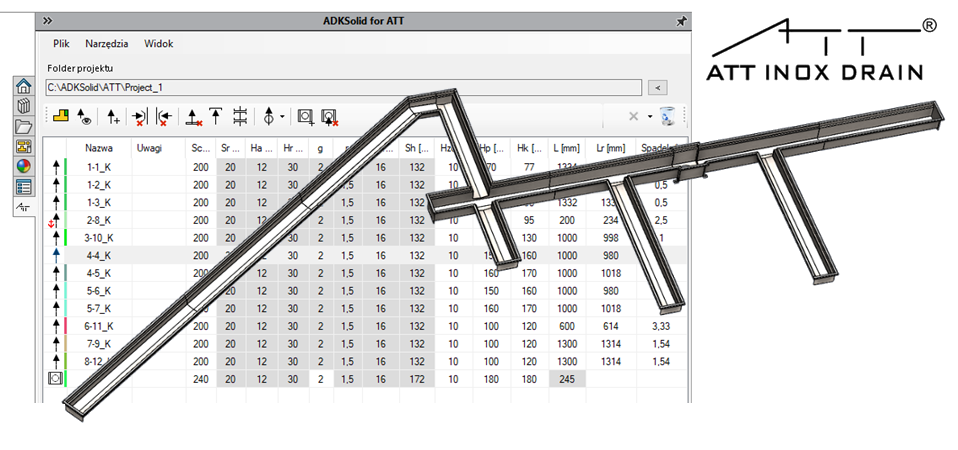Click the '<' button beside folder path
Screen dimensions: 958x450
(657, 87)
